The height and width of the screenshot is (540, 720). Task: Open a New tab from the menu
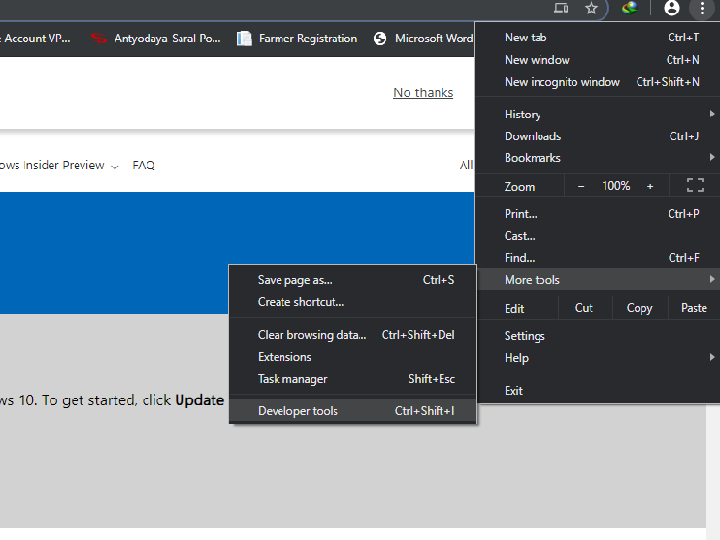pos(597,38)
